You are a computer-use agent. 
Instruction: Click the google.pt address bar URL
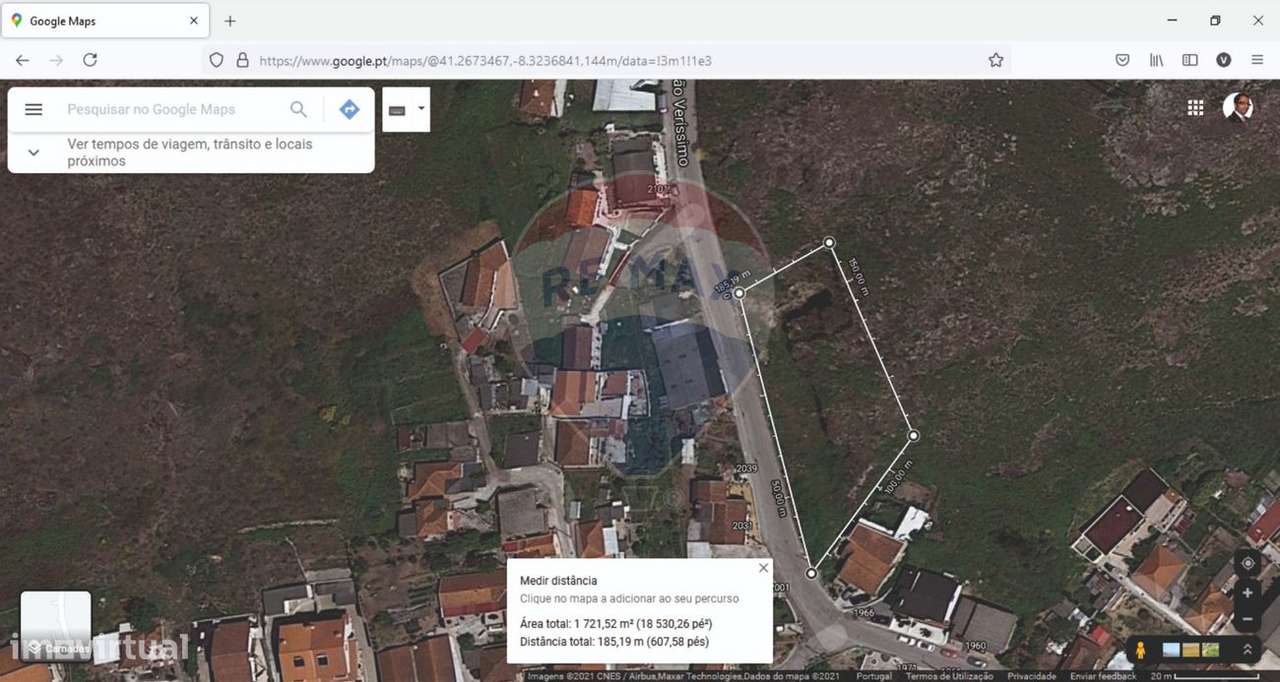coord(485,61)
